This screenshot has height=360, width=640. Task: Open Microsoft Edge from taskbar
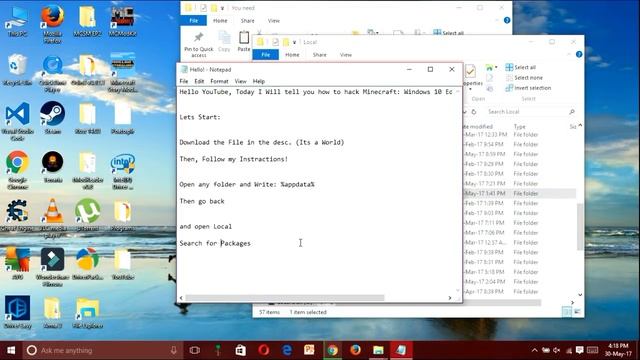coord(287,350)
